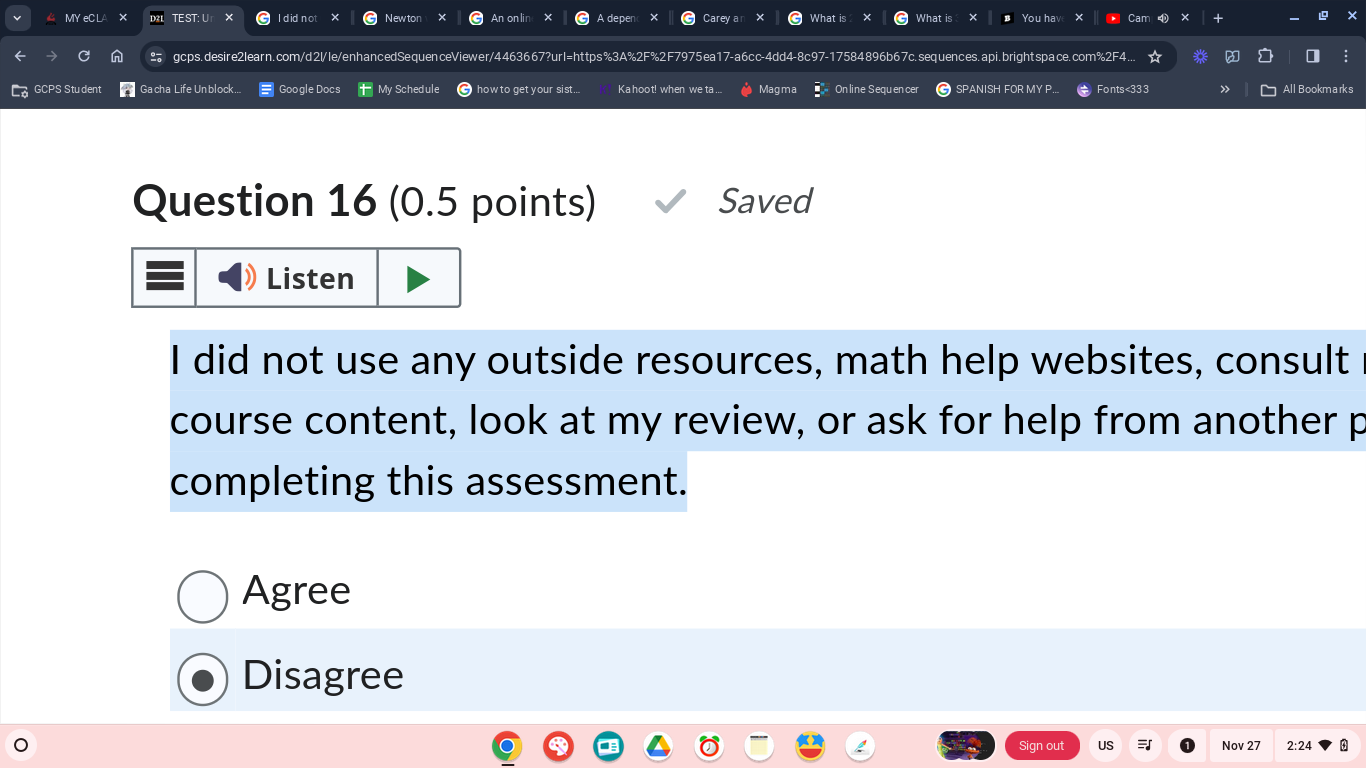Toggle the browser side panel
Viewport: 1366px width, 768px height.
pyautogui.click(x=1313, y=57)
